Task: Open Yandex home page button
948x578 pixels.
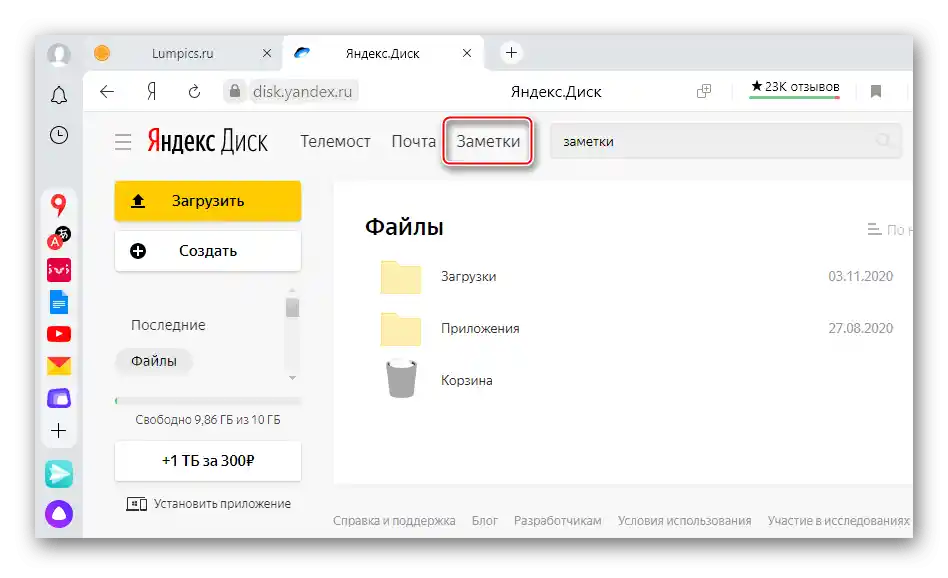Action: point(151,91)
